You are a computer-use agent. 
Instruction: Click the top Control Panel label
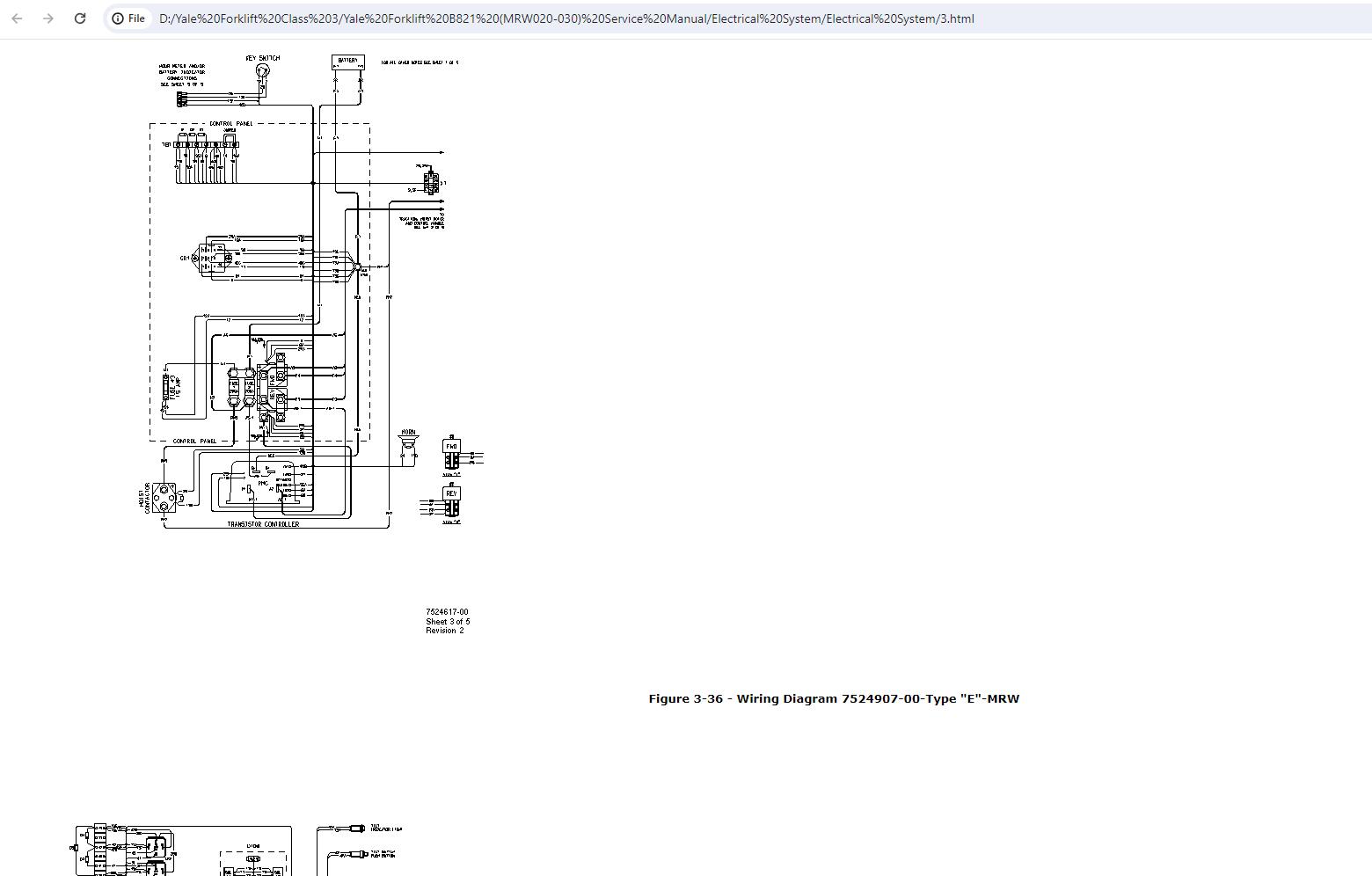click(231, 124)
